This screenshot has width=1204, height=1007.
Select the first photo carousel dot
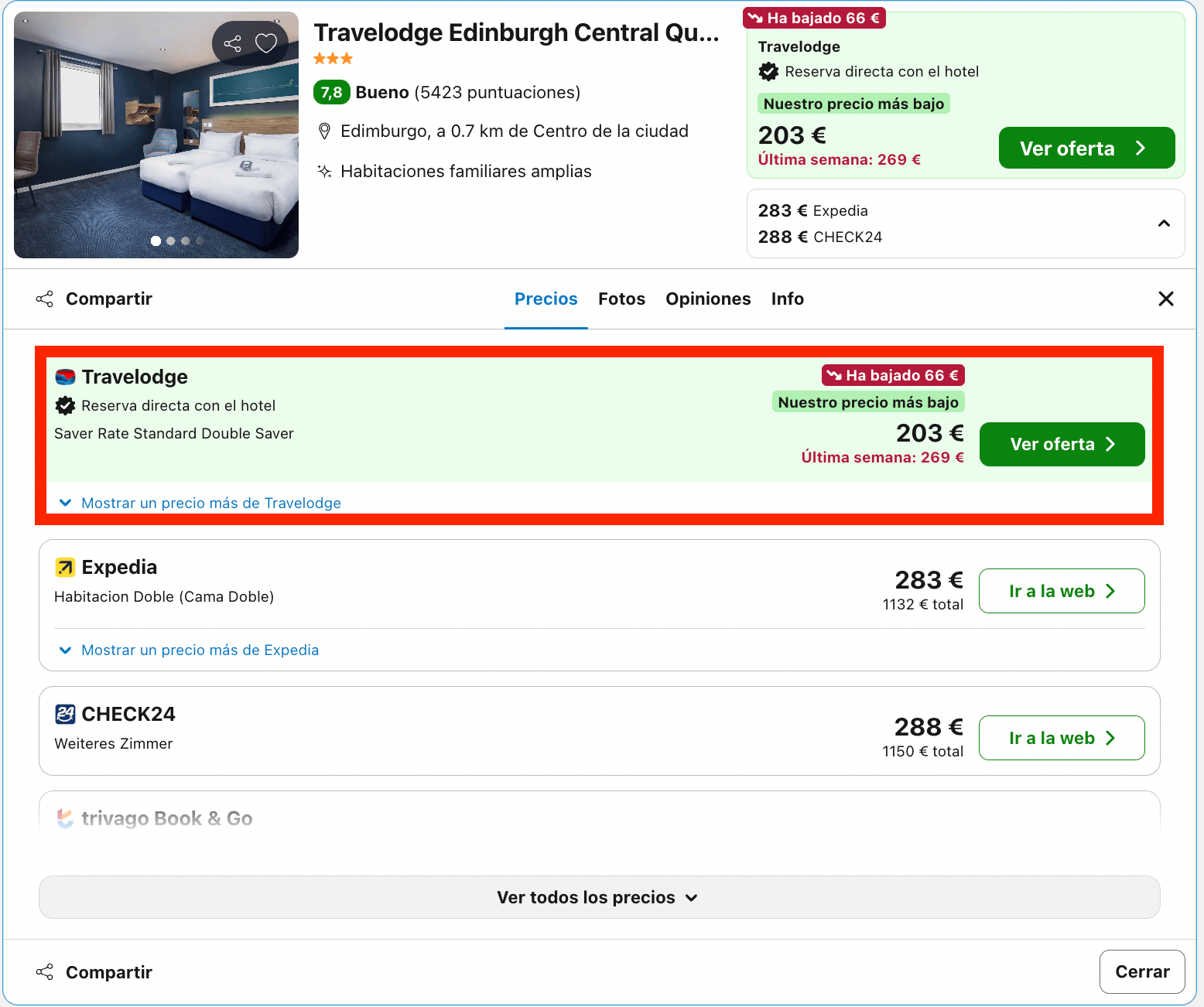pyautogui.click(x=156, y=241)
